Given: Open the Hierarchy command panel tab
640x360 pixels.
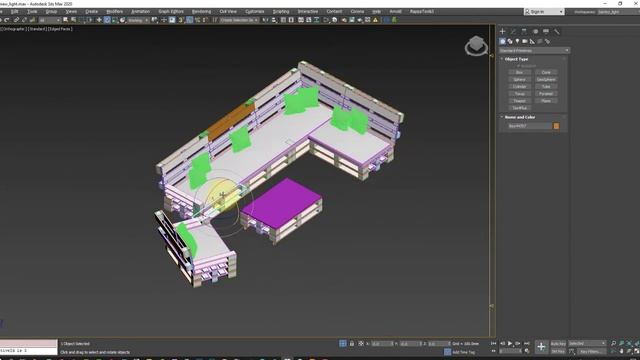Looking at the screenshot, I should coord(524,31).
